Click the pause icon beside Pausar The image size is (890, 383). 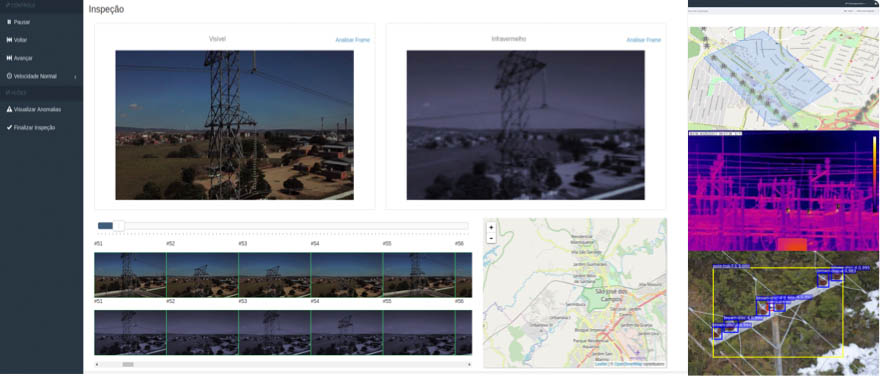pos(9,22)
